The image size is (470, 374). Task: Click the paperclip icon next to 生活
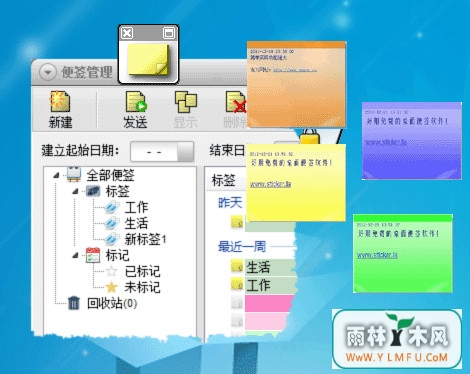(112, 223)
